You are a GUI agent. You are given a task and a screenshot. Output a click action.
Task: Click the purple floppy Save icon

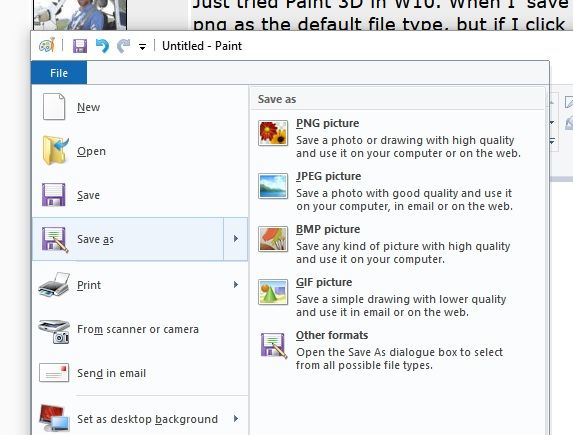pyautogui.click(x=53, y=195)
